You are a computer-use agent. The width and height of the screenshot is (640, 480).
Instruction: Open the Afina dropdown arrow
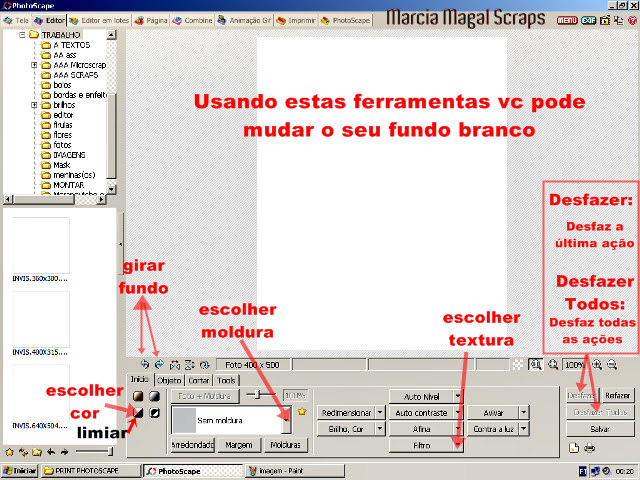458,429
